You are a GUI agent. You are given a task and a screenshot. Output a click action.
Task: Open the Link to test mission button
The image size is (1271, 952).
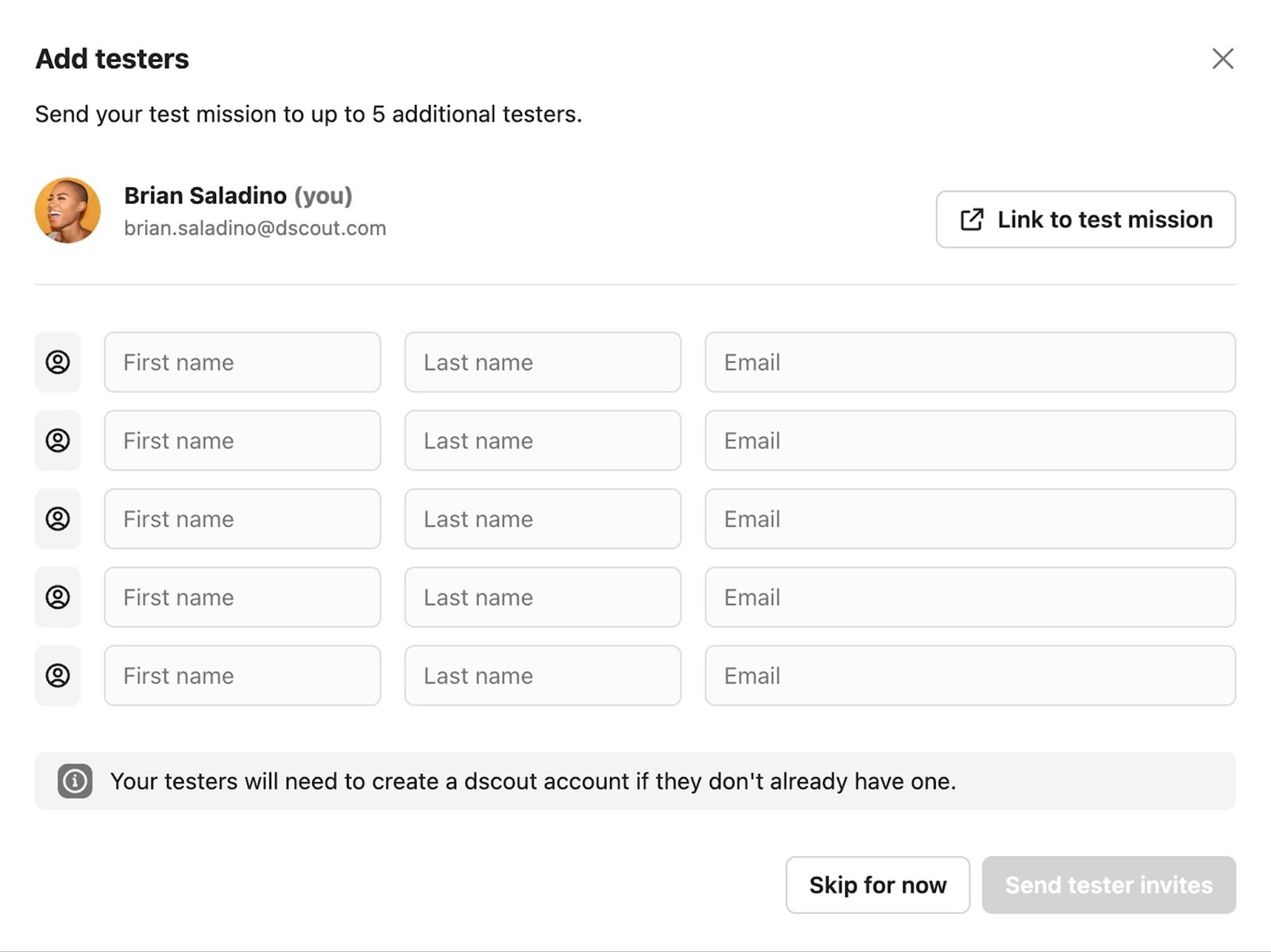tap(1085, 219)
